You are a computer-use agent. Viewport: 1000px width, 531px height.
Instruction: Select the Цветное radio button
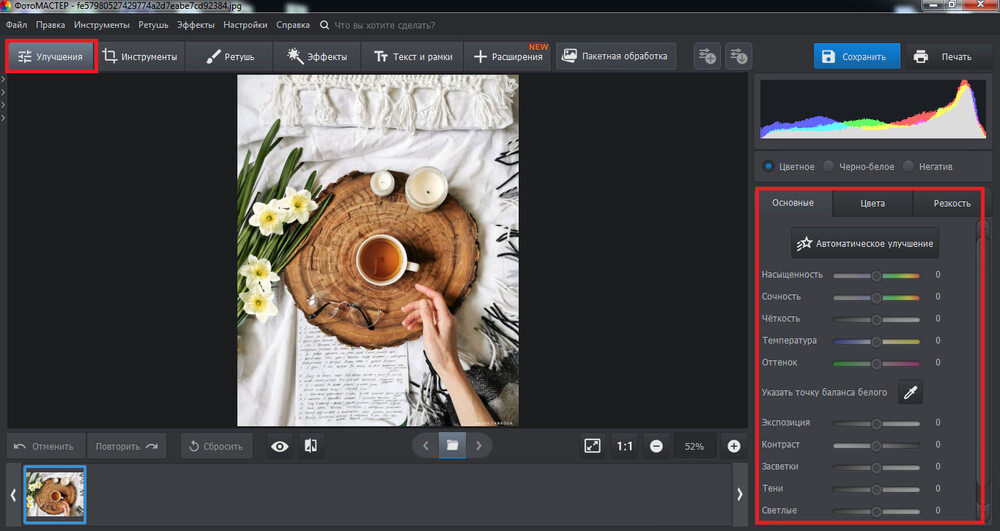point(768,166)
